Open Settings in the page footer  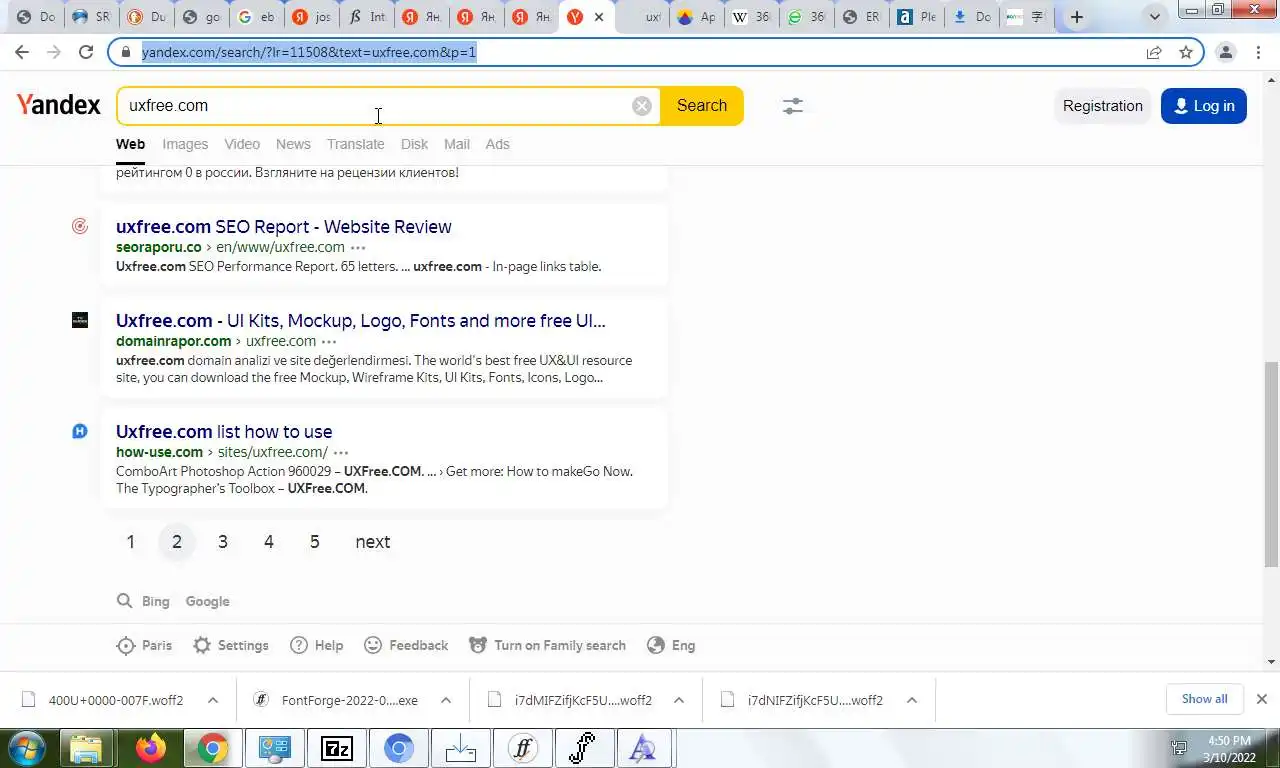[231, 645]
